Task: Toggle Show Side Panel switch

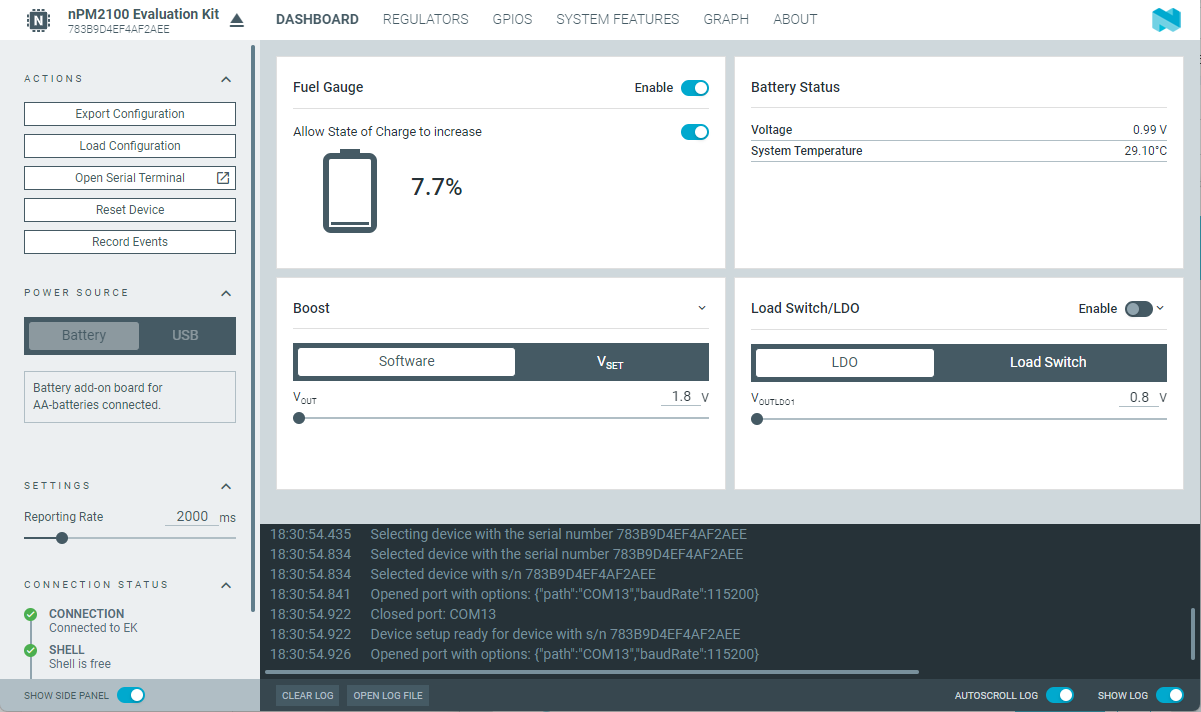Action: coord(131,695)
